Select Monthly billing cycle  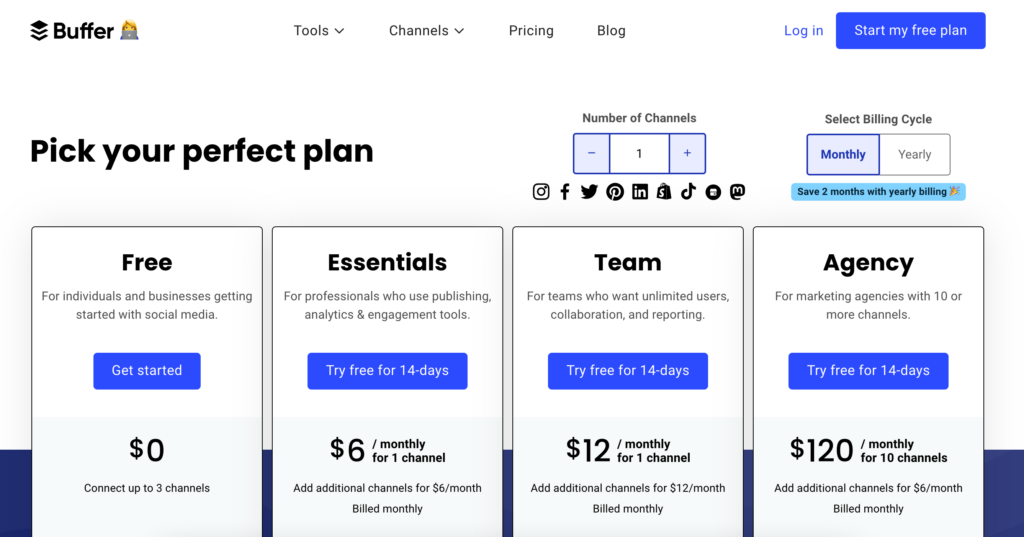843,155
